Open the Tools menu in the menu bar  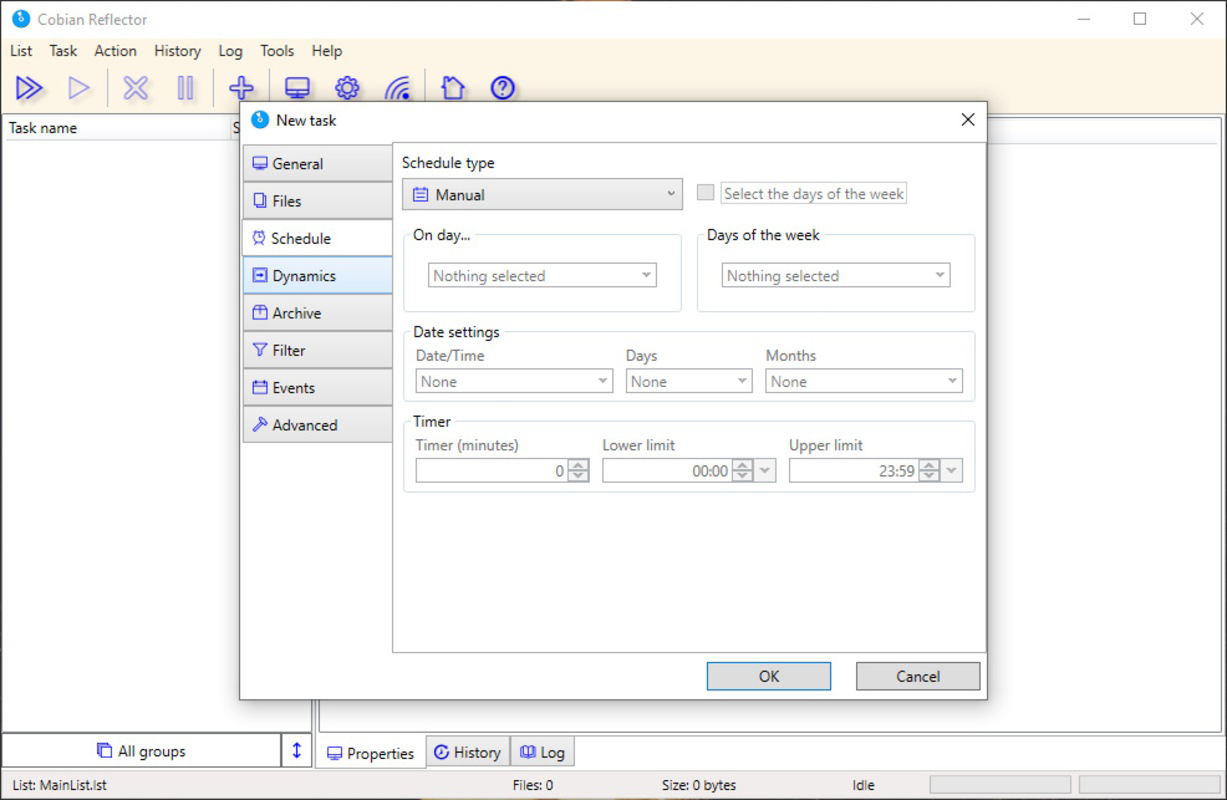click(277, 51)
